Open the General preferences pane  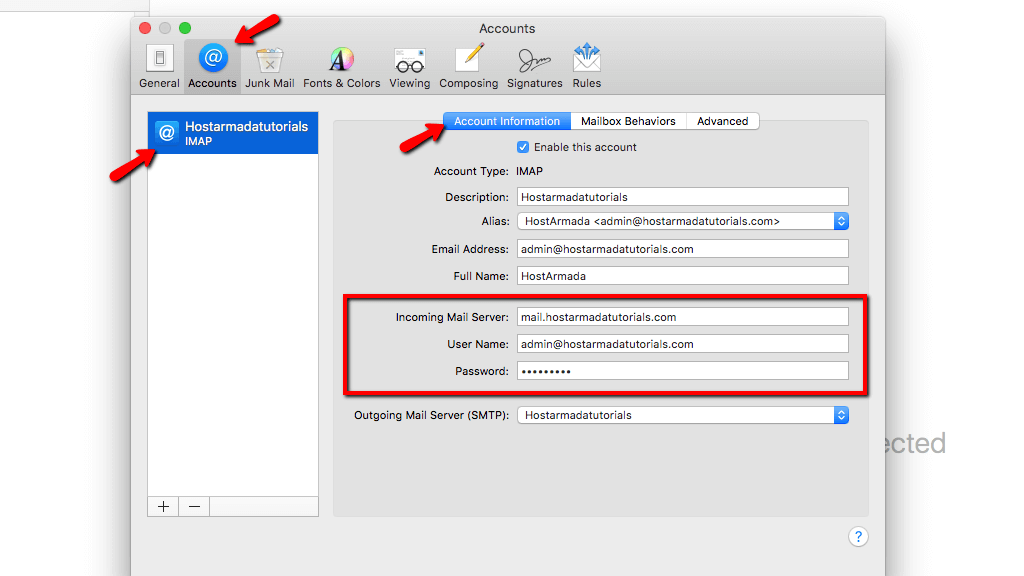pos(159,67)
